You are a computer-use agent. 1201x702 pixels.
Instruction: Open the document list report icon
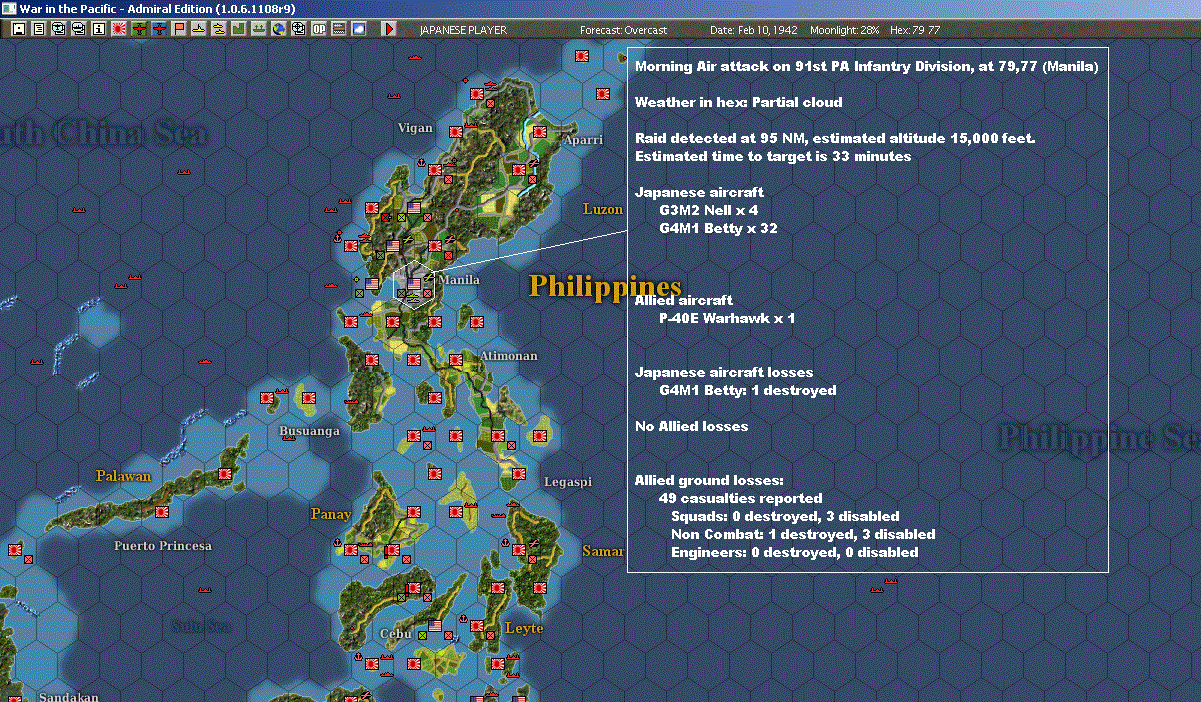pyautogui.click(x=38, y=29)
